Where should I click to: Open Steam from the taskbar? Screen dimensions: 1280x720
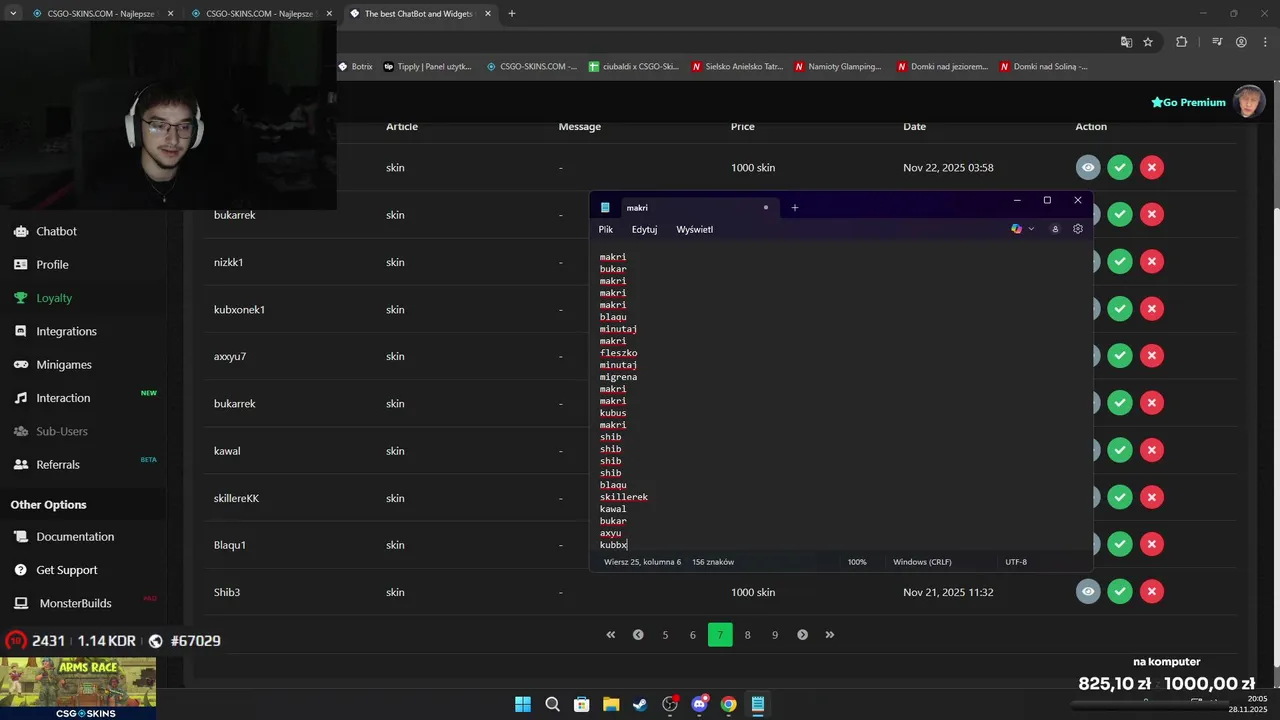click(640, 704)
